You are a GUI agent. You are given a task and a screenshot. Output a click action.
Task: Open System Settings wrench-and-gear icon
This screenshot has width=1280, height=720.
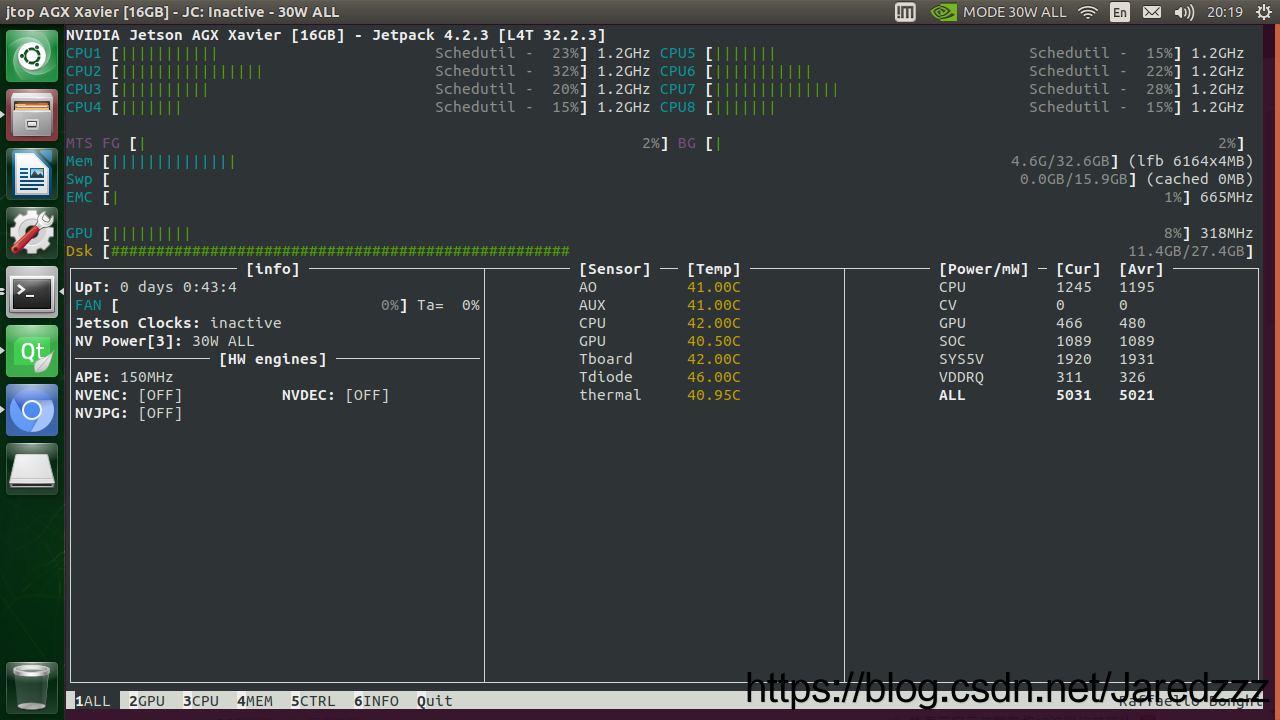[x=32, y=233]
